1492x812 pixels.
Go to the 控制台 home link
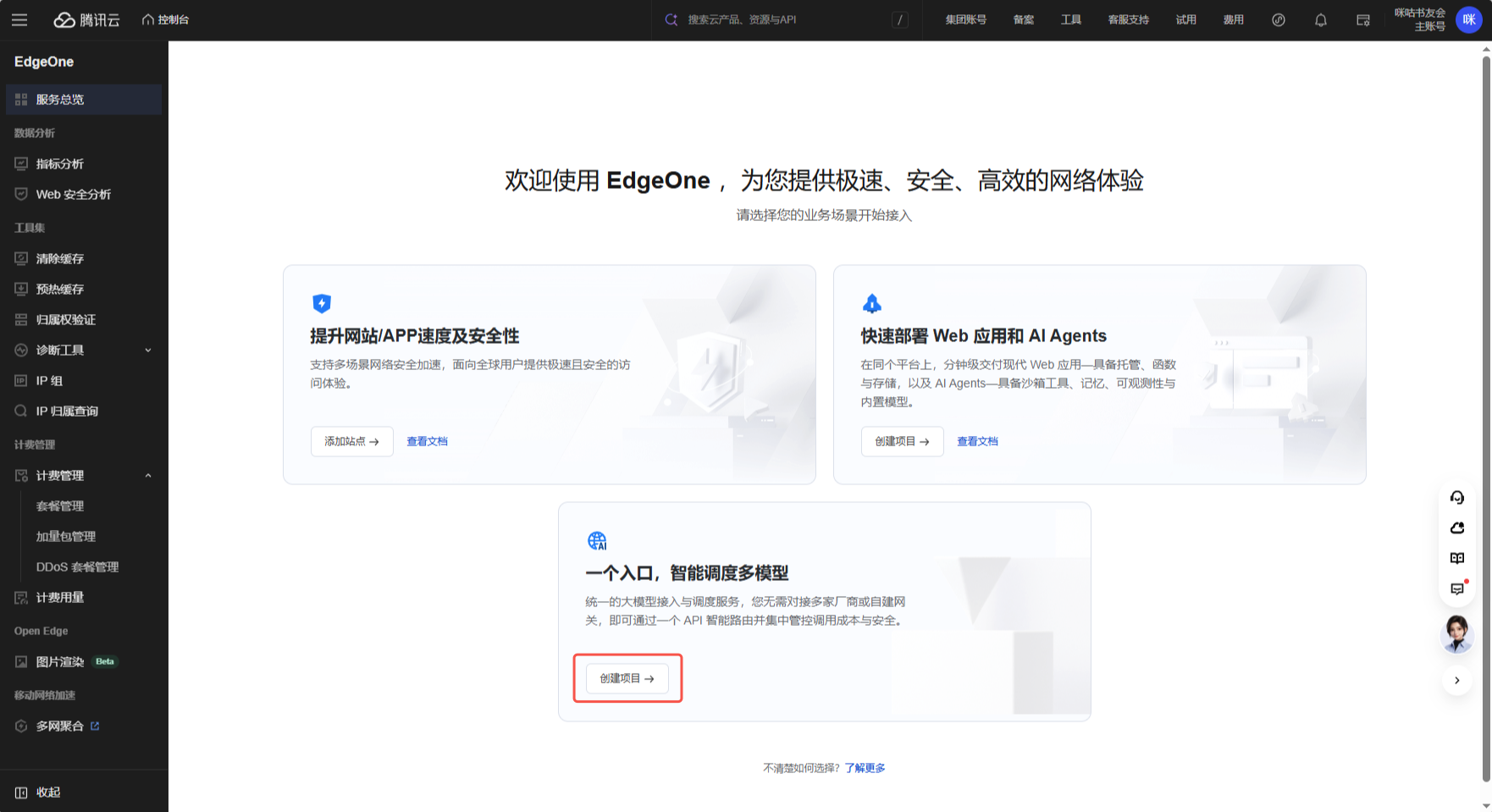(x=166, y=19)
